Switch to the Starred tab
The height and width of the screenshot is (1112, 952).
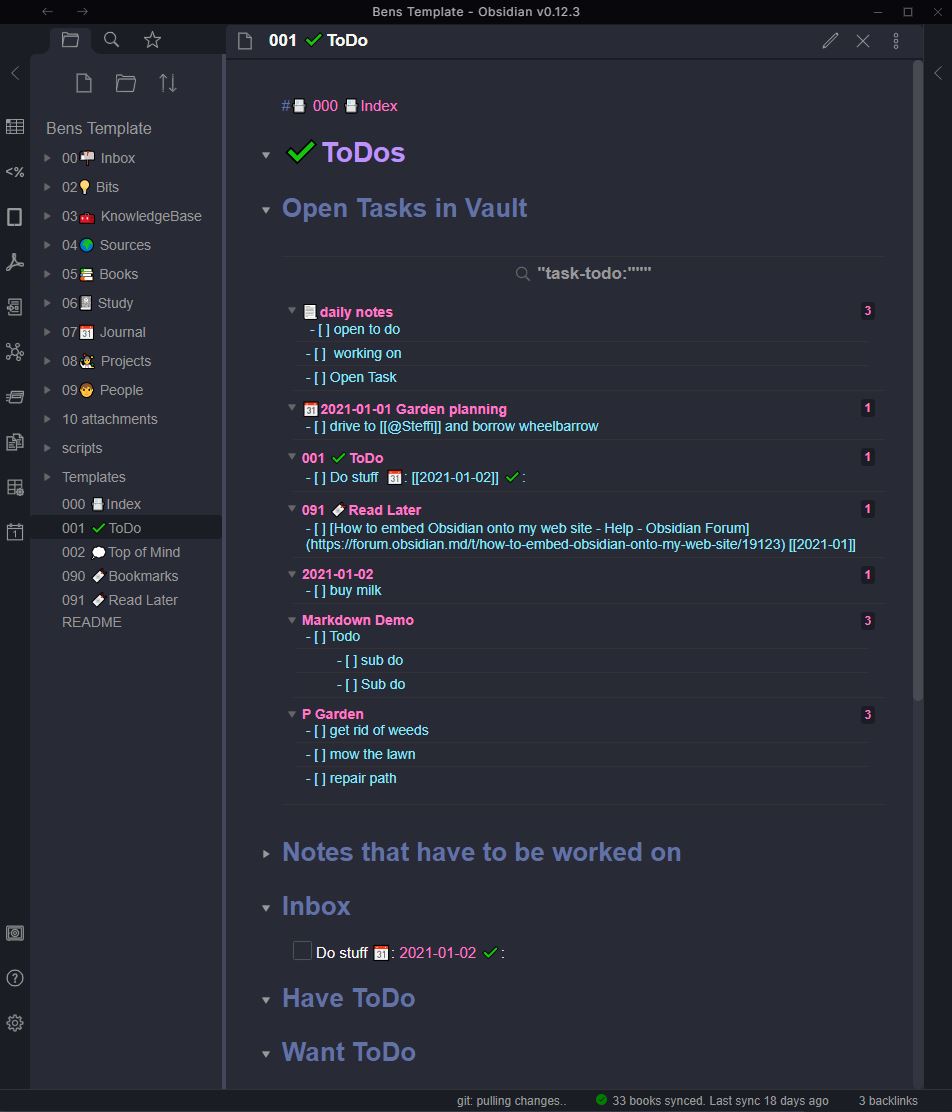point(152,40)
